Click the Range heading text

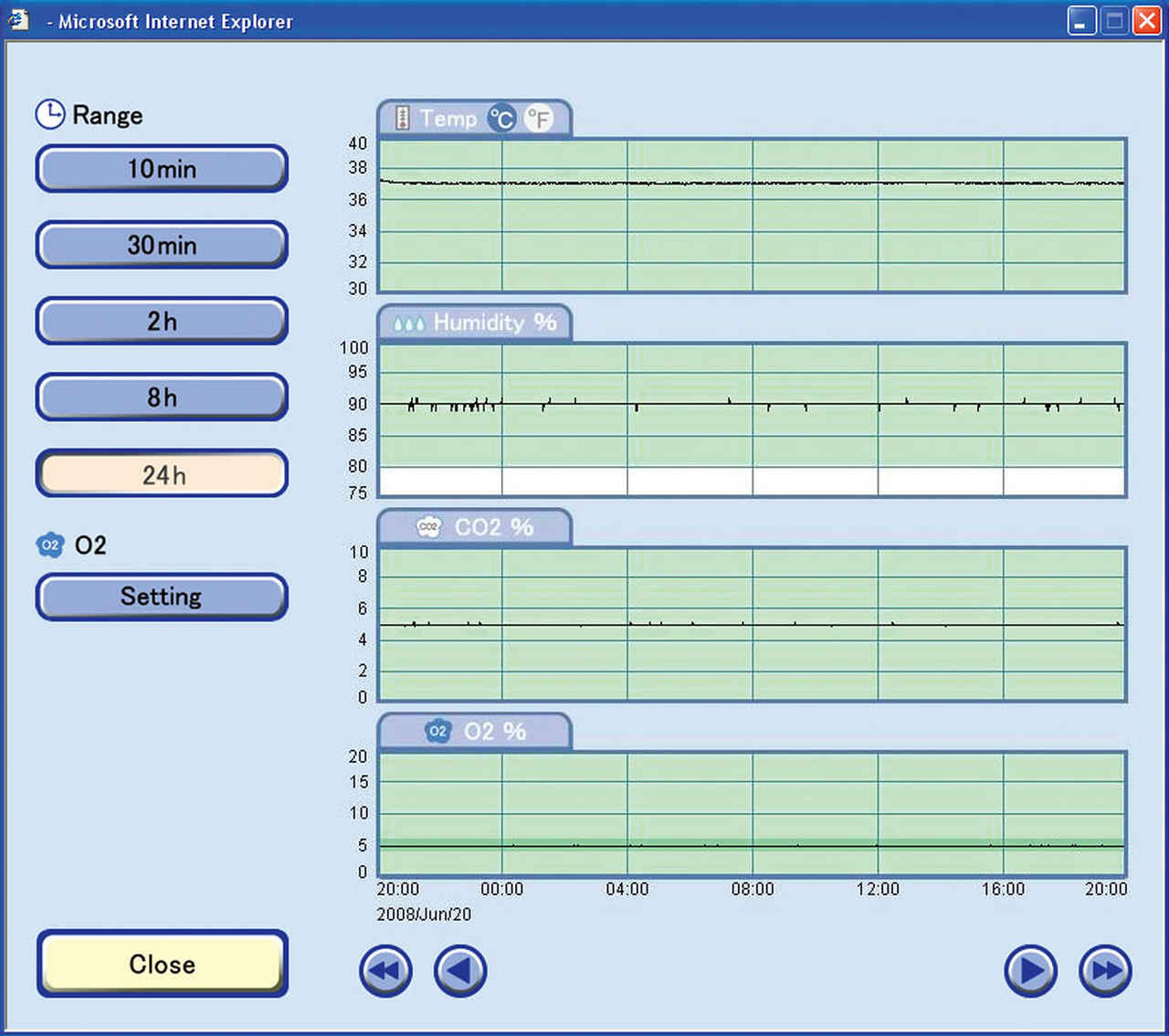click(x=107, y=115)
